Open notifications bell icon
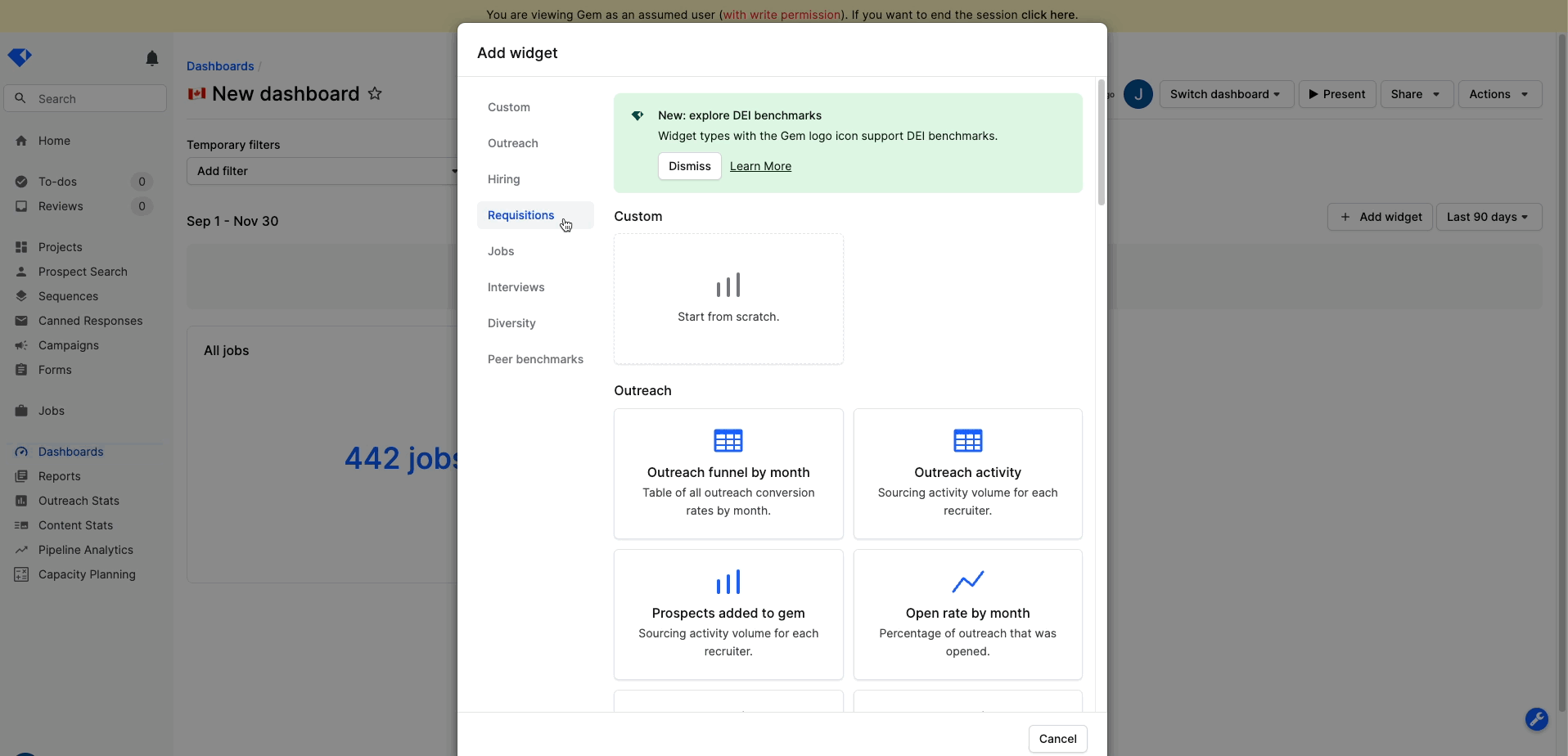 pos(152,58)
